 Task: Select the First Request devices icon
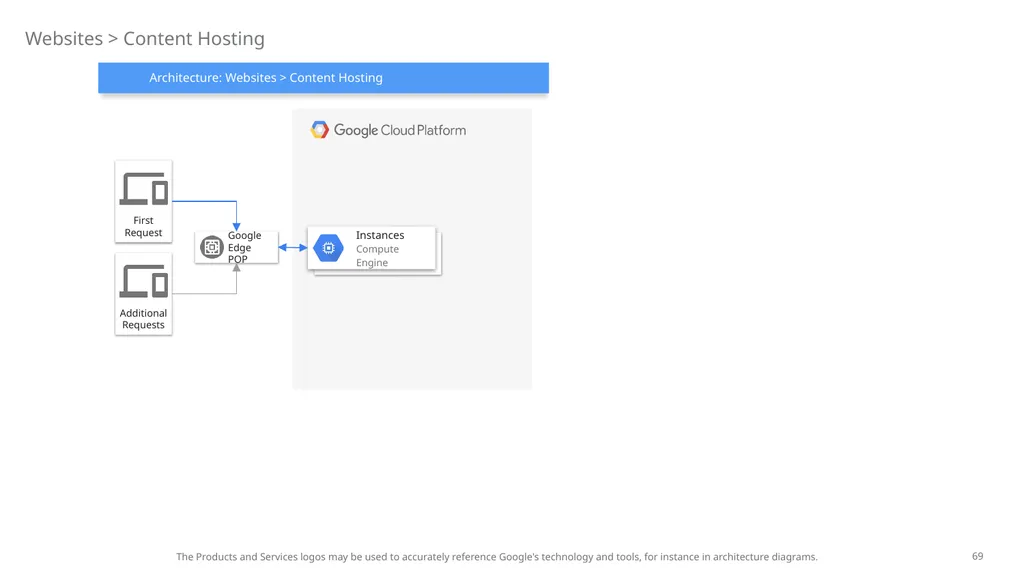click(144, 189)
